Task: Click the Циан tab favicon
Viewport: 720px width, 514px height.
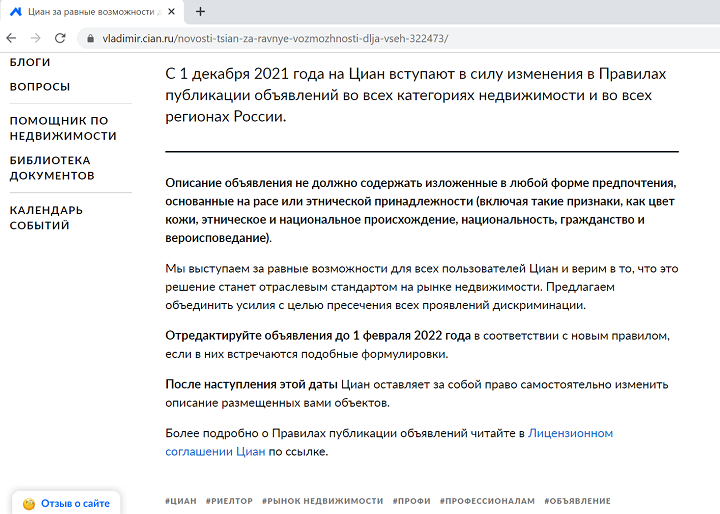Action: click(x=16, y=12)
